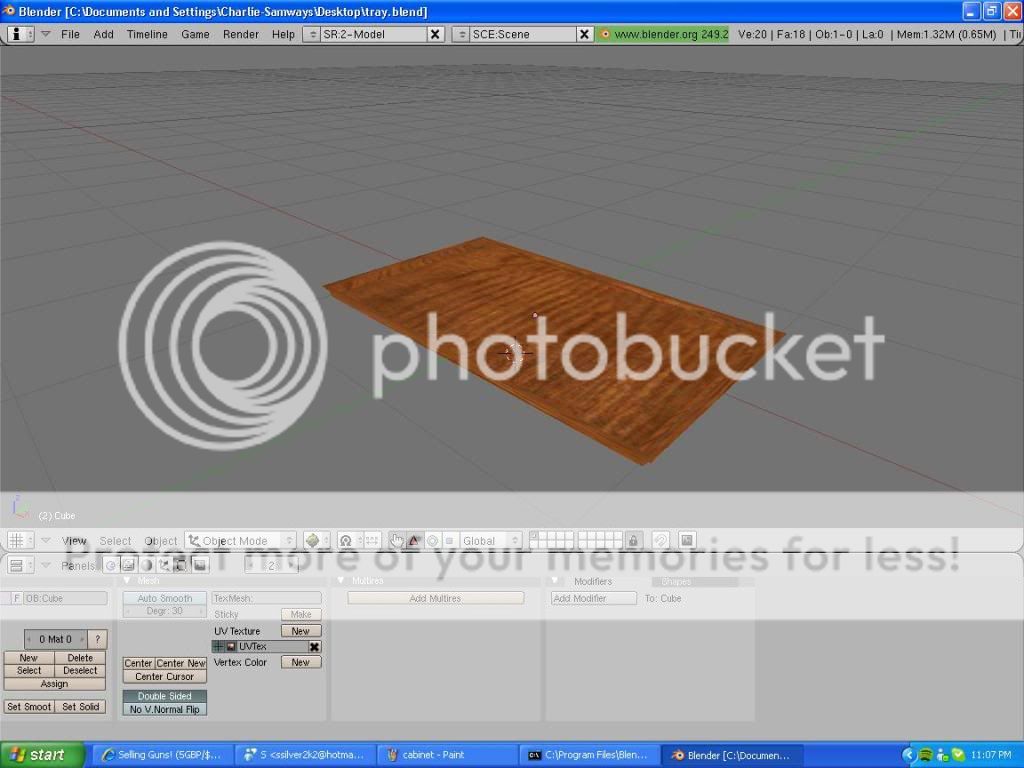Click the UVTex render image icon
1024x768 pixels.
coord(231,647)
